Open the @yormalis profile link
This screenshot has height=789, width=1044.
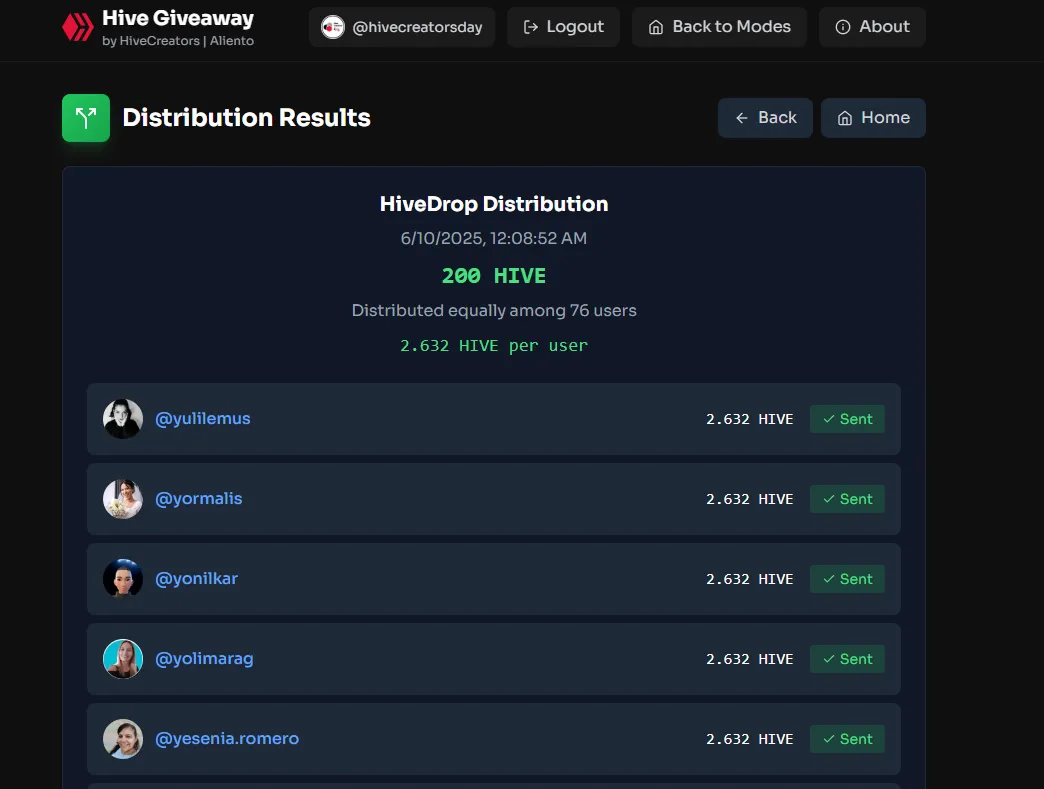coord(198,499)
